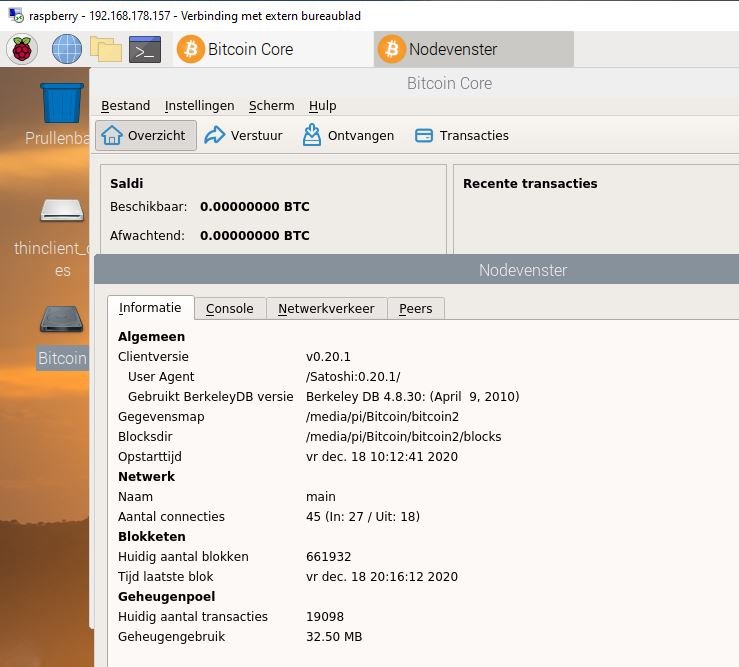Click the Remote Desktop window title bar icon

click(16, 15)
